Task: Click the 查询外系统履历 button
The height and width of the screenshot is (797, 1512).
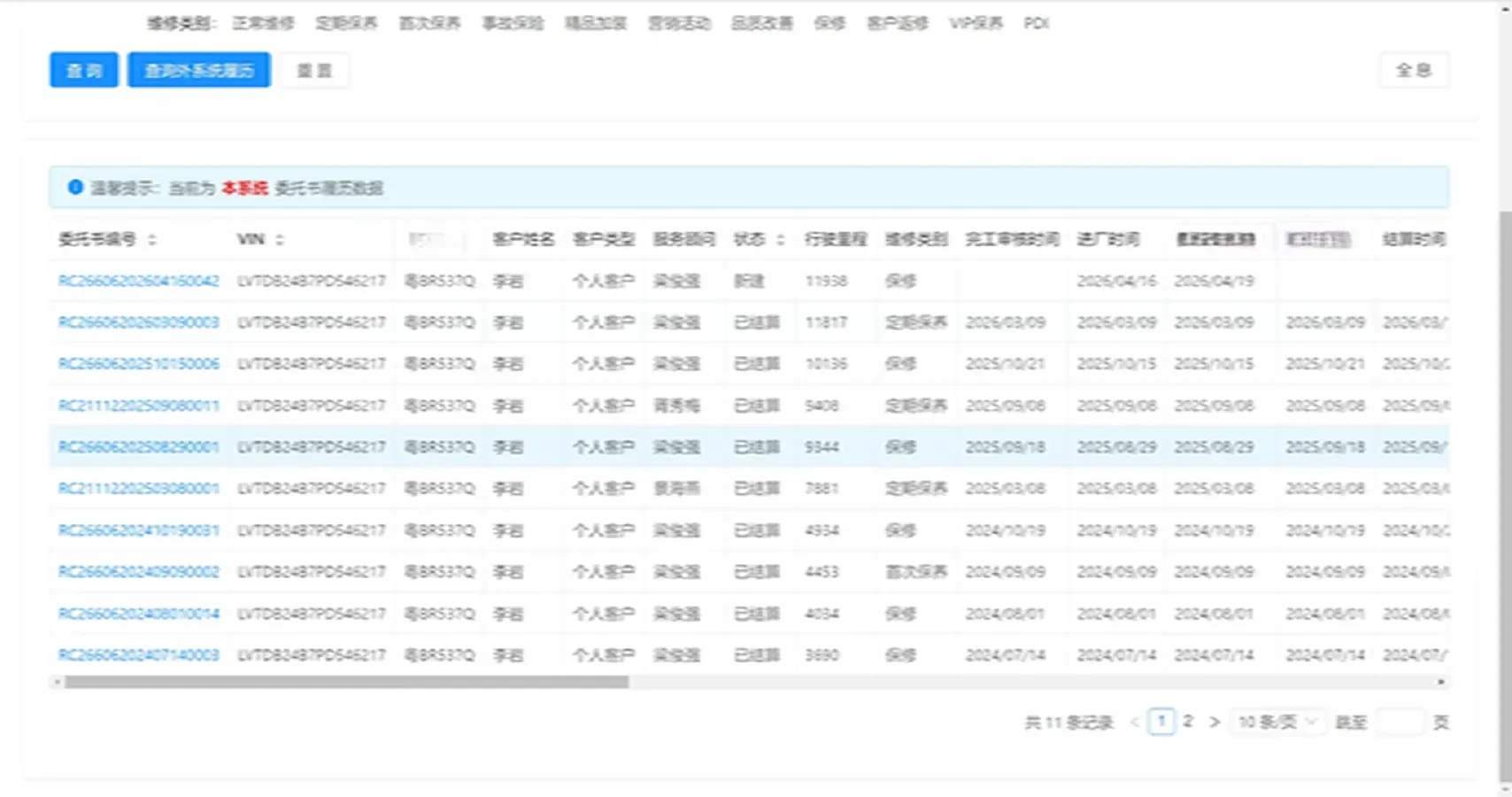Action: click(198, 69)
